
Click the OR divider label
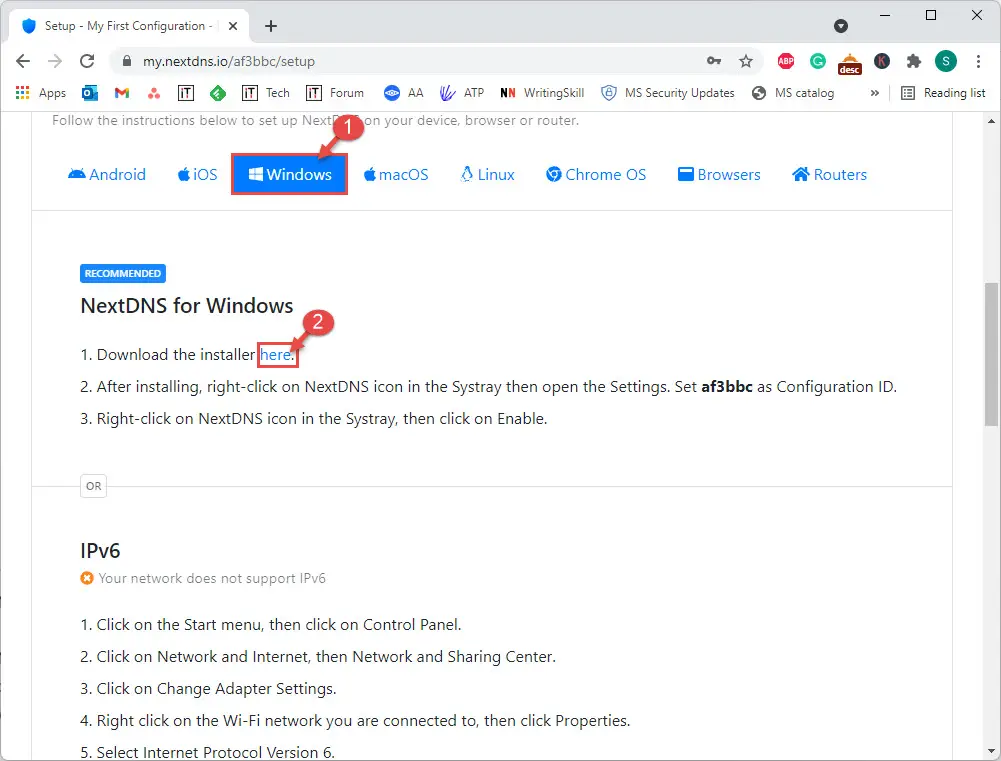pos(93,486)
